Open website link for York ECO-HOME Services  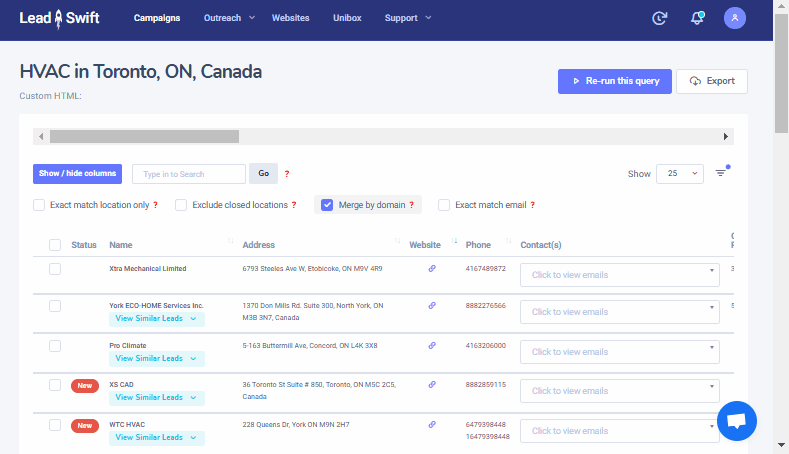click(432, 306)
